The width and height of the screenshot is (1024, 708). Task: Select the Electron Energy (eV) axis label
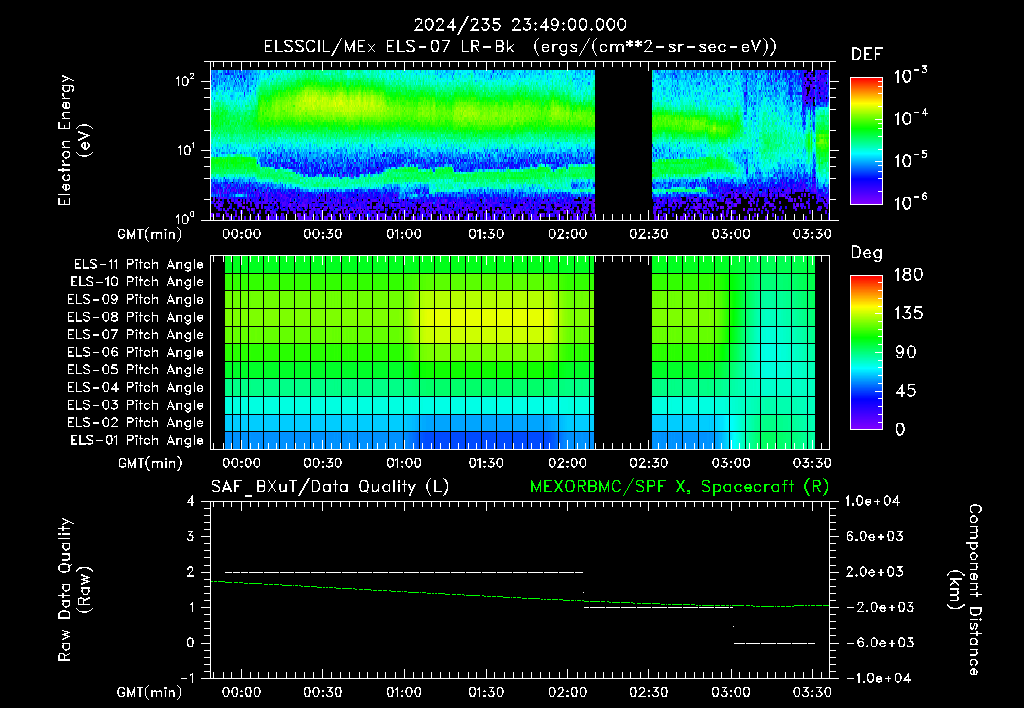coord(74,140)
